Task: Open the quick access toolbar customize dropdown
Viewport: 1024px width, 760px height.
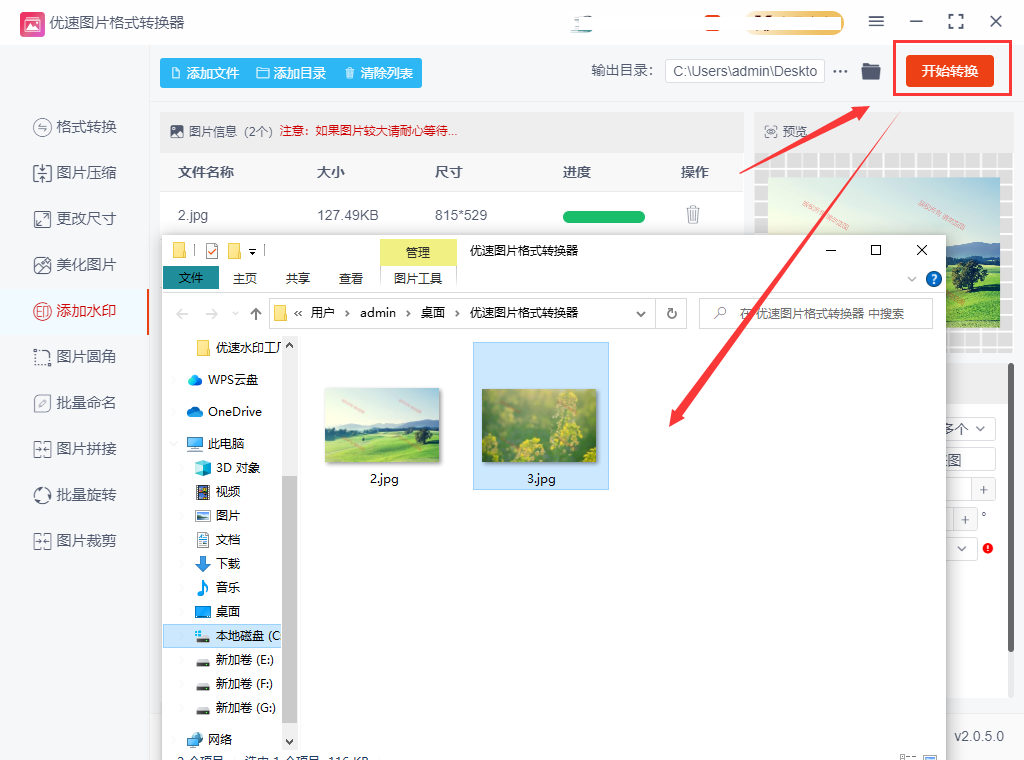Action: coord(253,251)
